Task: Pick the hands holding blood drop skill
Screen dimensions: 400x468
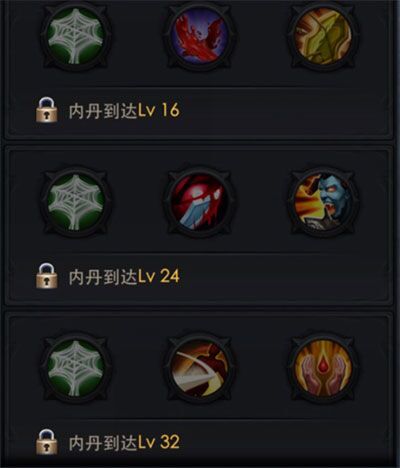Action: pos(323,367)
